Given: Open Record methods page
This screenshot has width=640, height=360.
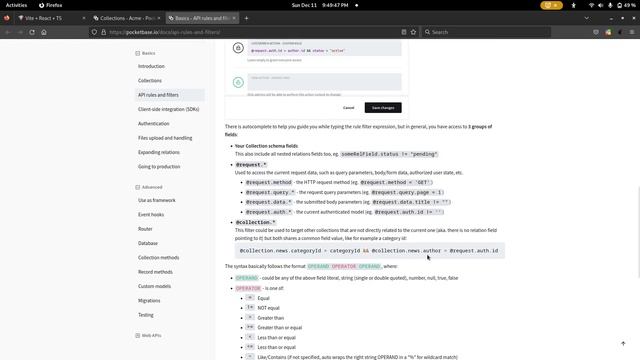Looking at the screenshot, I should [x=155, y=272].
